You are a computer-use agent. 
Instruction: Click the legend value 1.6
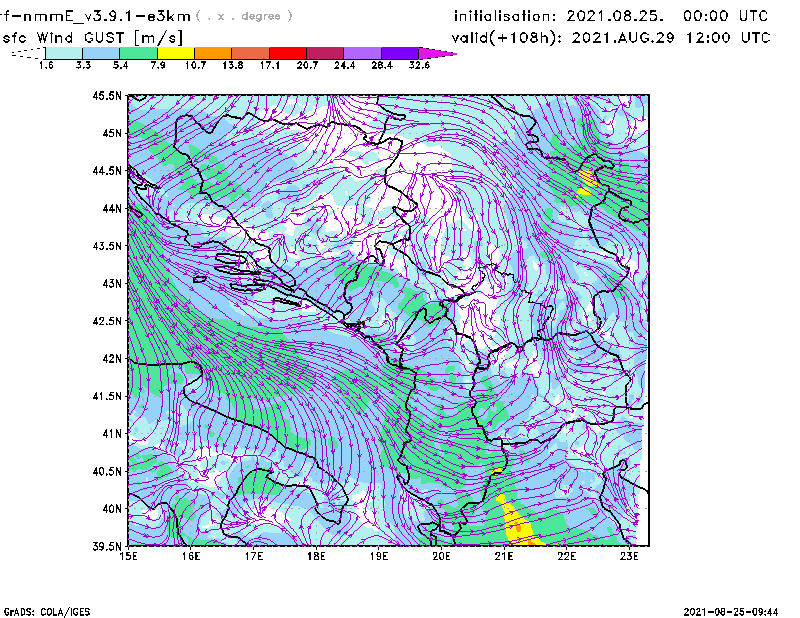46,65
